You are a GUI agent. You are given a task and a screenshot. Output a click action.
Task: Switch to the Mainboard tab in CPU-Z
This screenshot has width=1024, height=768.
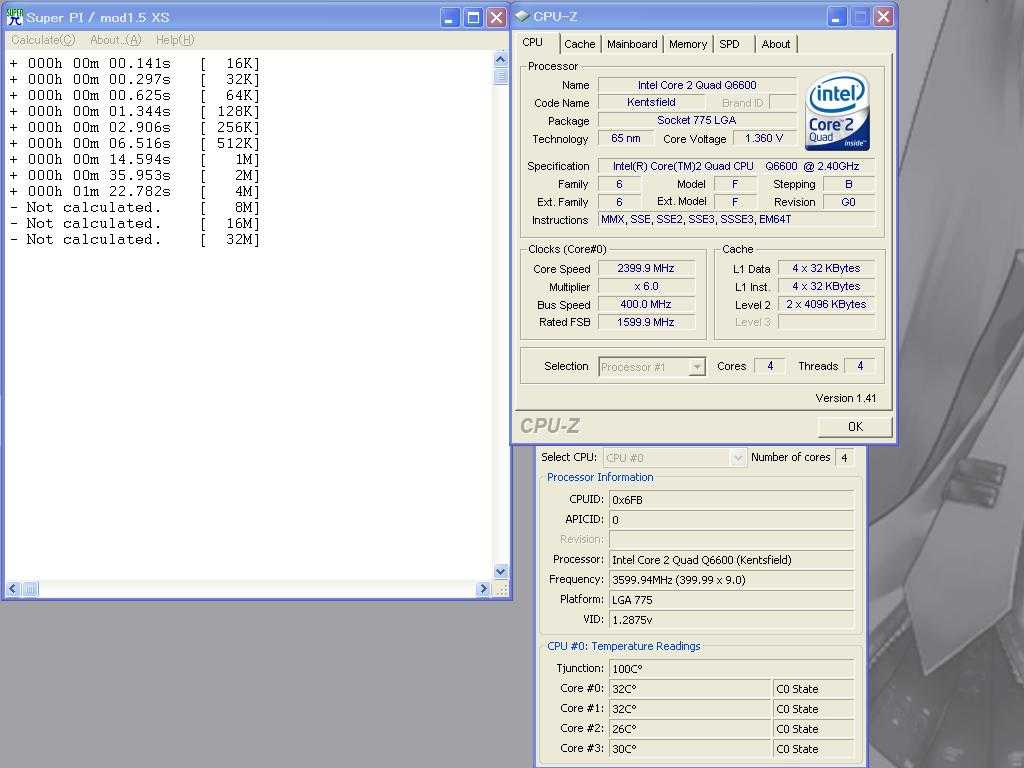pos(632,44)
